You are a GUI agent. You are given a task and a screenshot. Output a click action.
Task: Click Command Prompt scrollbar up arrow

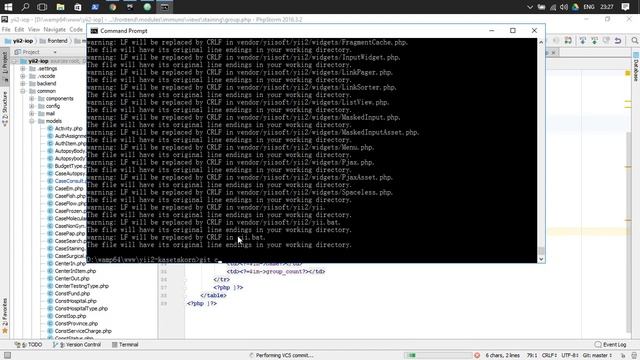(x=541, y=42)
